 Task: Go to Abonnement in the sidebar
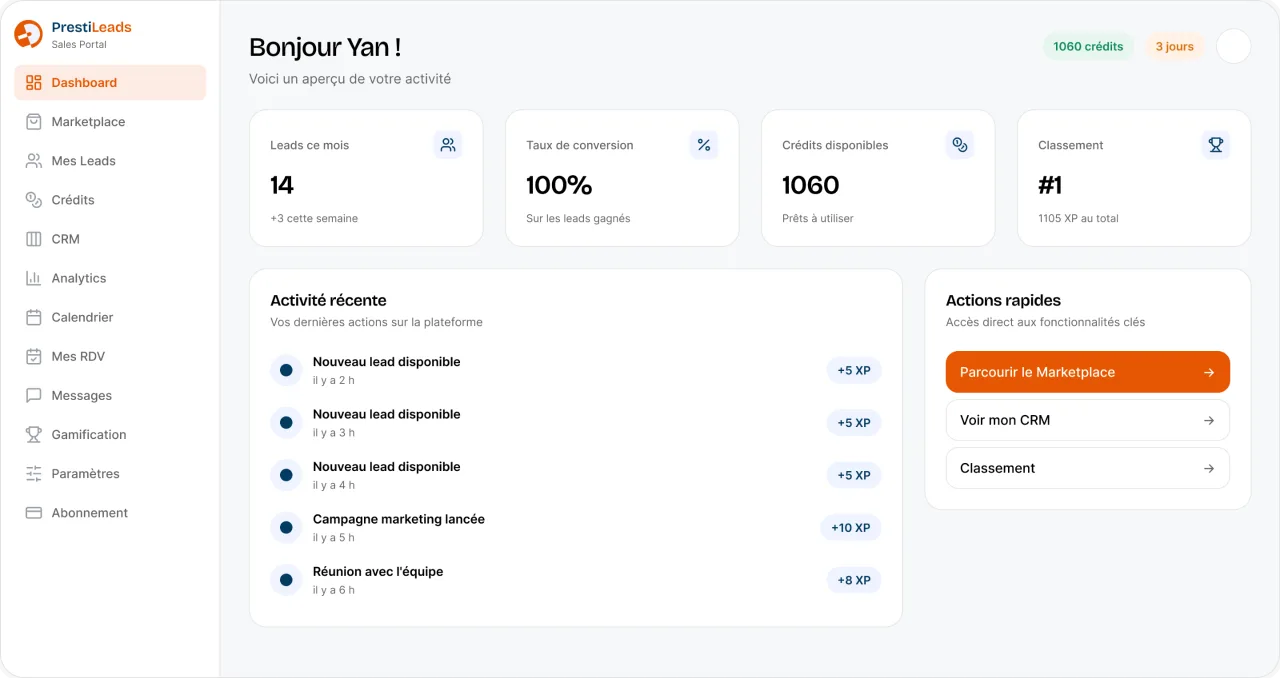[x=110, y=512]
